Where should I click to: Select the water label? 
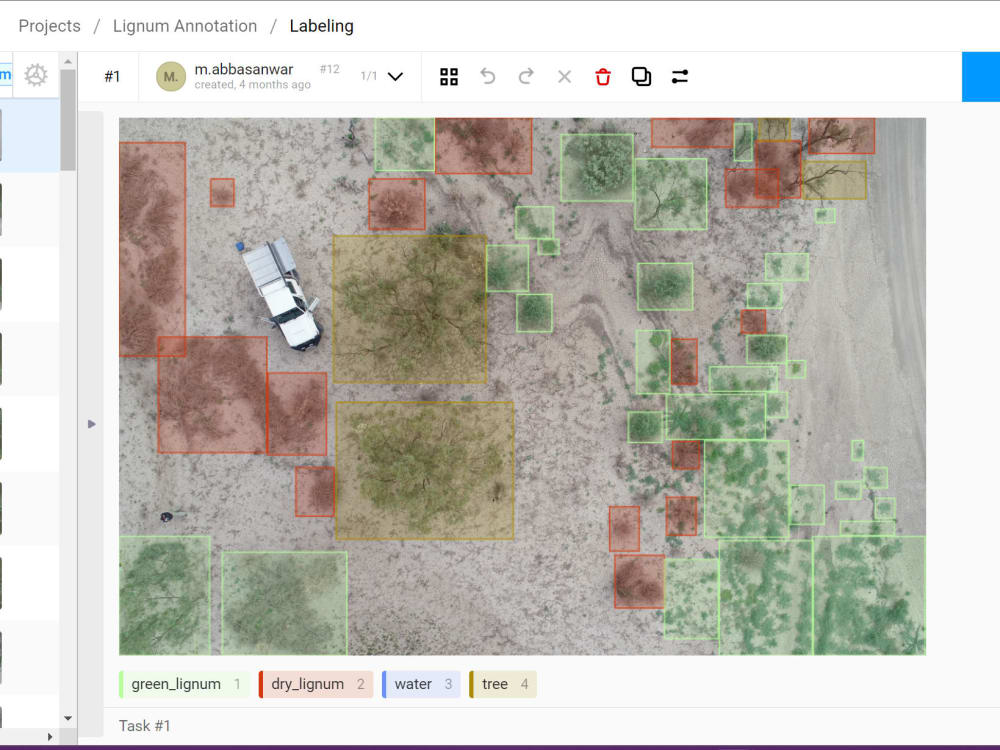click(421, 684)
